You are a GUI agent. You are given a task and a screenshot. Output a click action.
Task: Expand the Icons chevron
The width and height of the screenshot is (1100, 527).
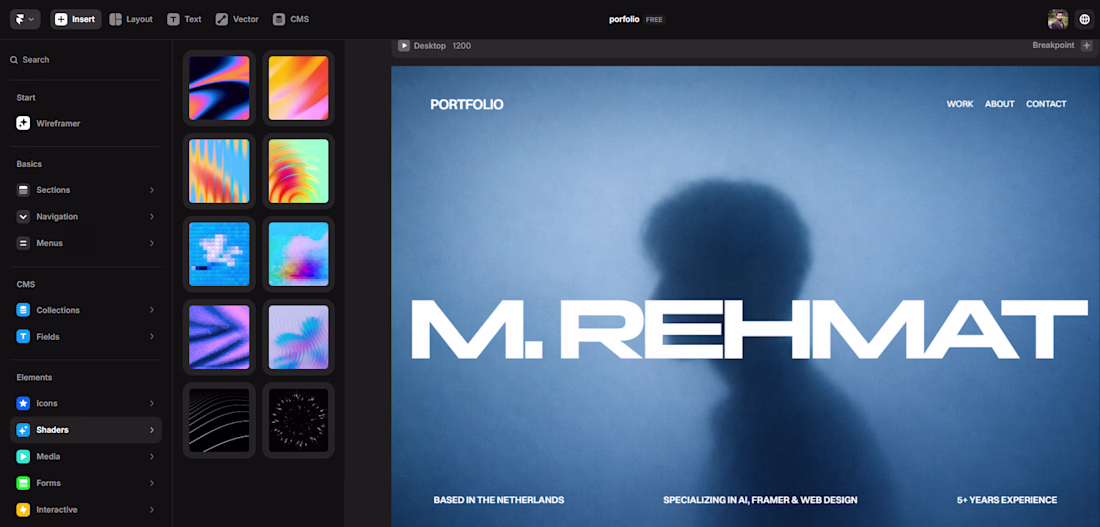(152, 403)
